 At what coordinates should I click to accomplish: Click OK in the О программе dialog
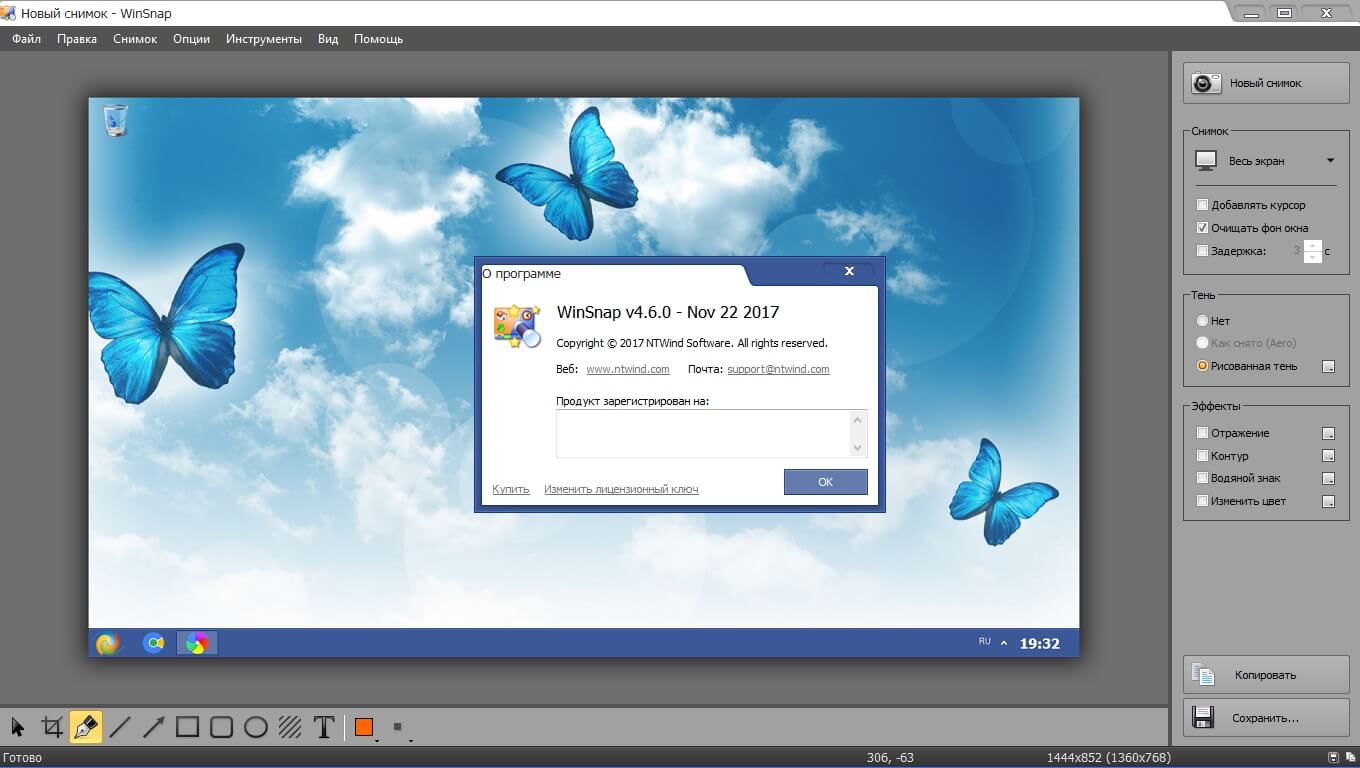coord(826,482)
